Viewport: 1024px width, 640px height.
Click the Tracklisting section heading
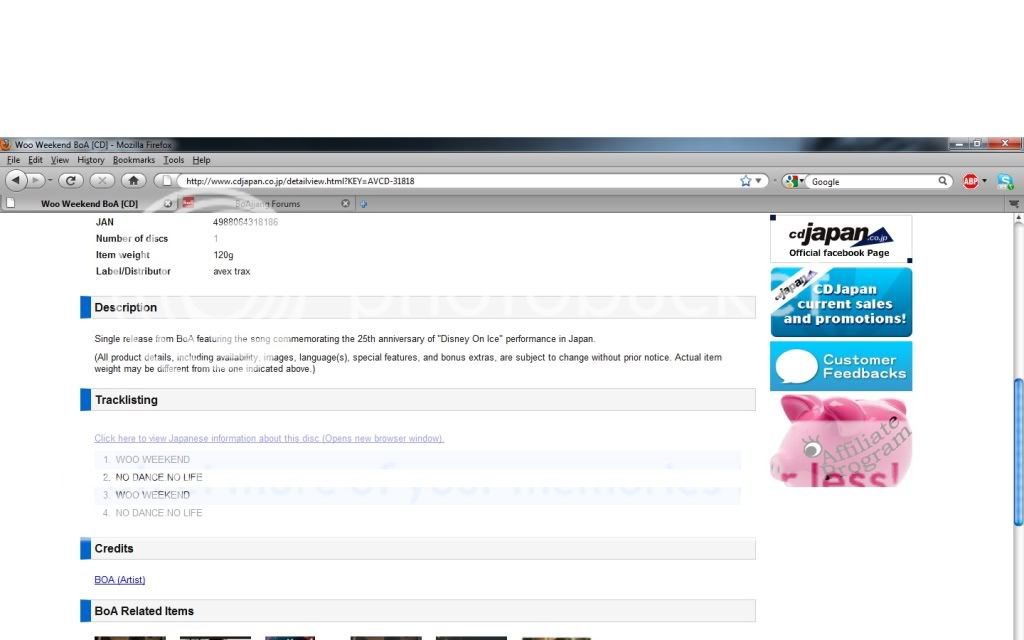126,400
